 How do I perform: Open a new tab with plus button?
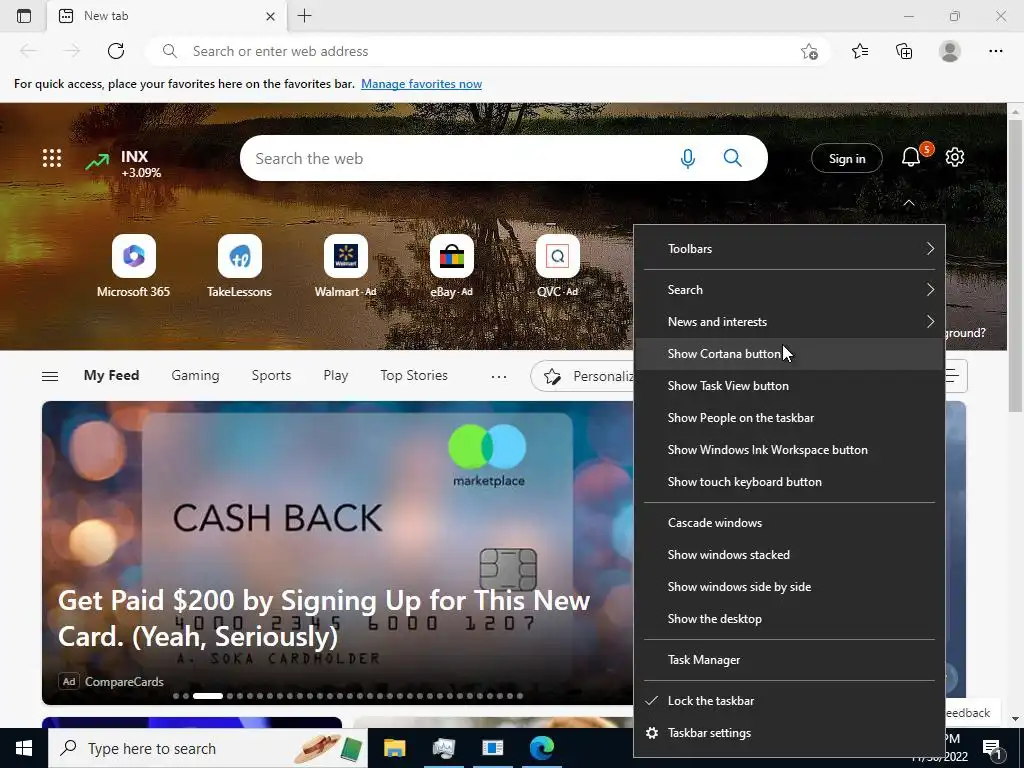tap(304, 16)
